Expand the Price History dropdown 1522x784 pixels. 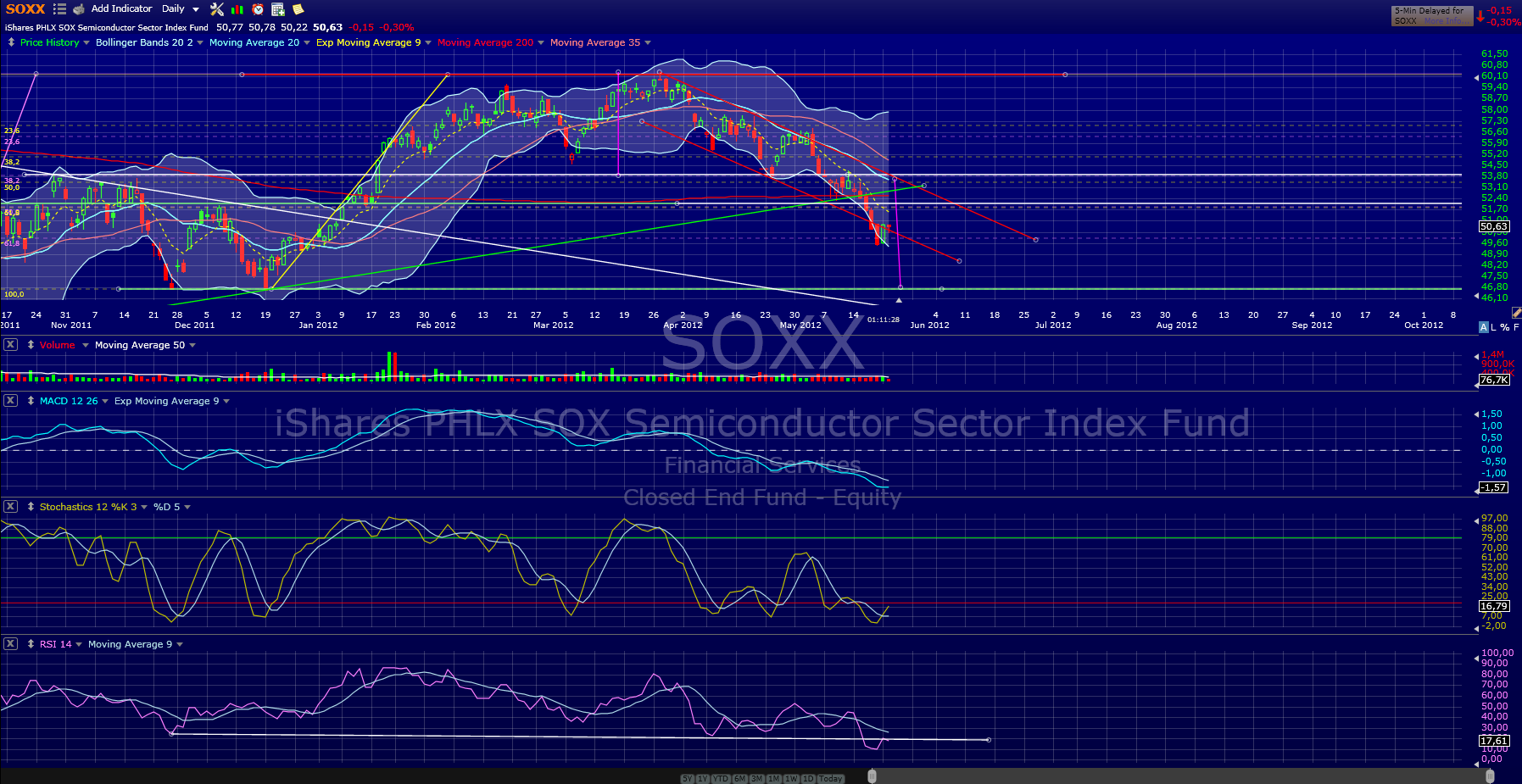86,43
